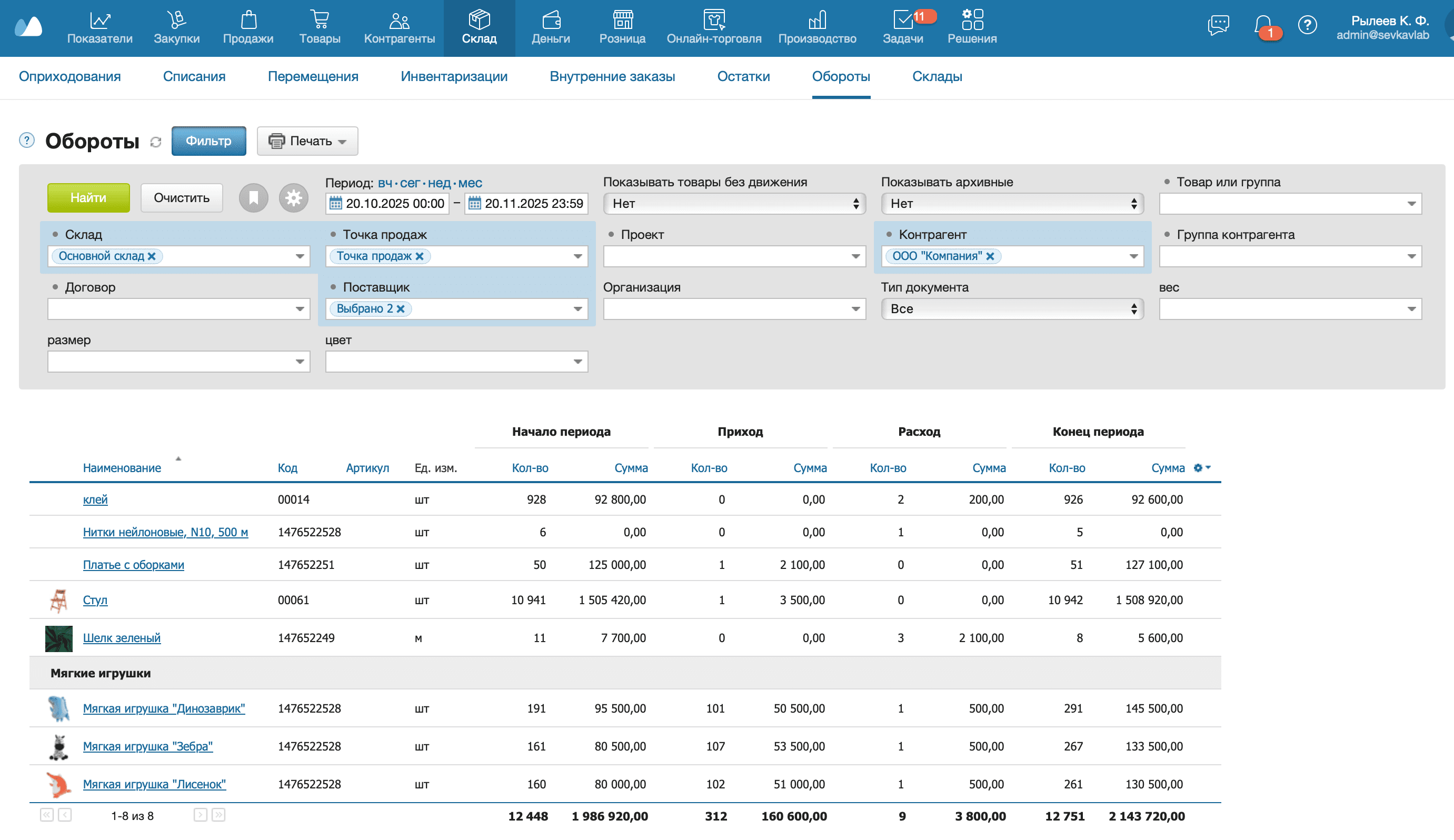This screenshot has width=1454, height=840.
Task: Open the Деньги section
Action: tap(551, 28)
